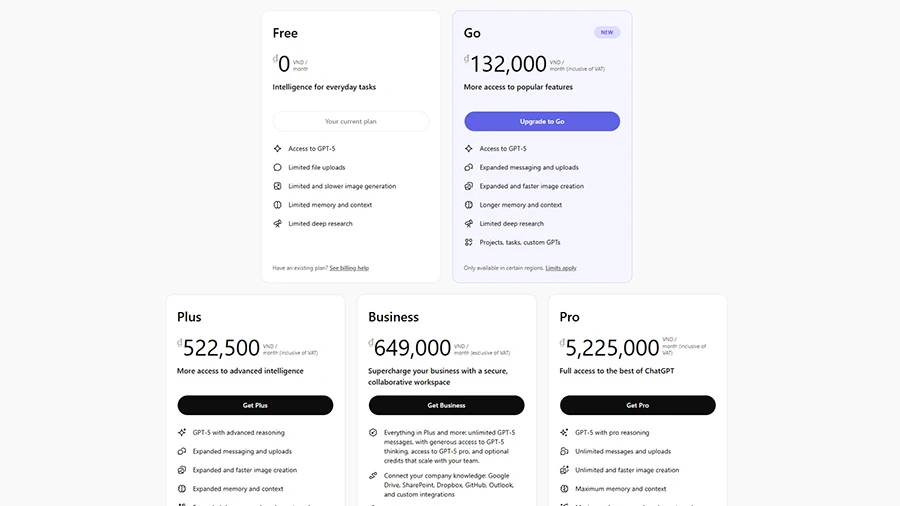
Task: Click the NEW badge on Go plan
Action: [607, 32]
